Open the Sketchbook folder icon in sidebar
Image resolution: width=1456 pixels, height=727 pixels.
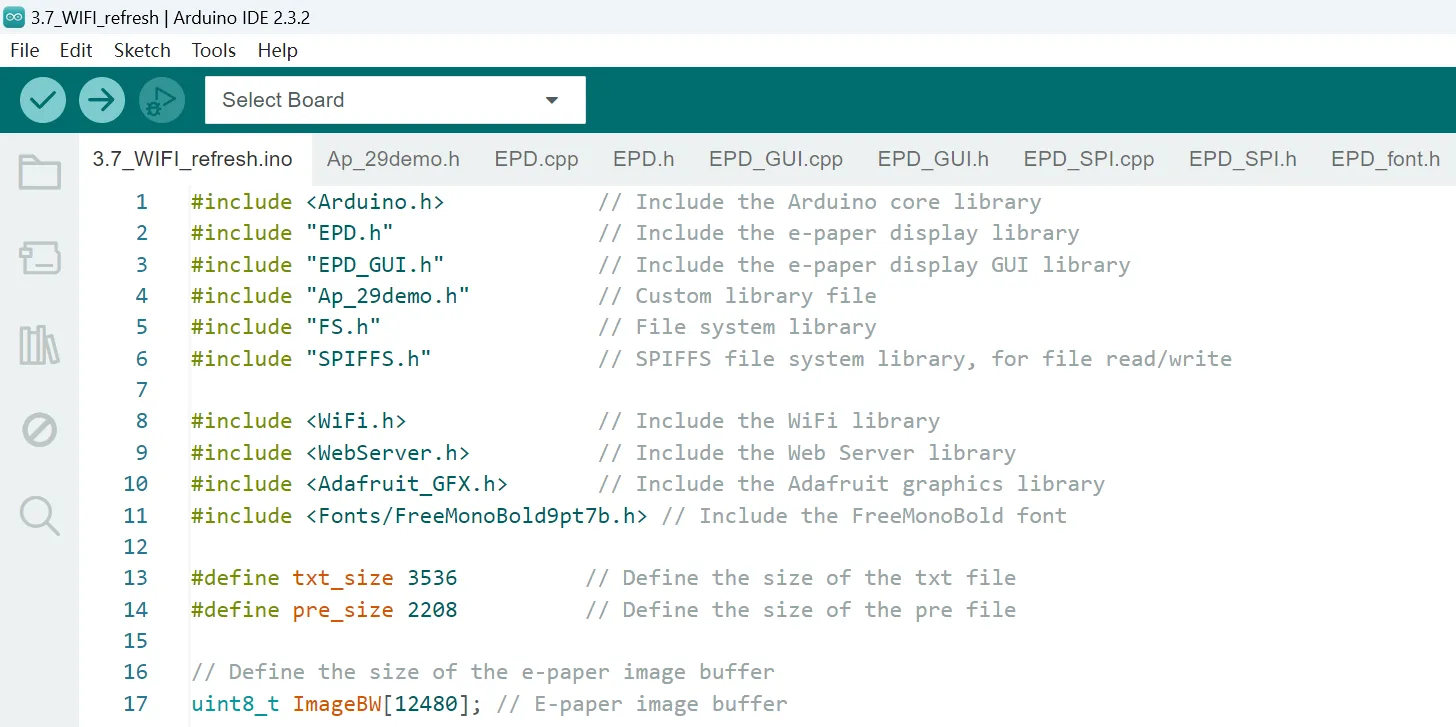pos(40,173)
